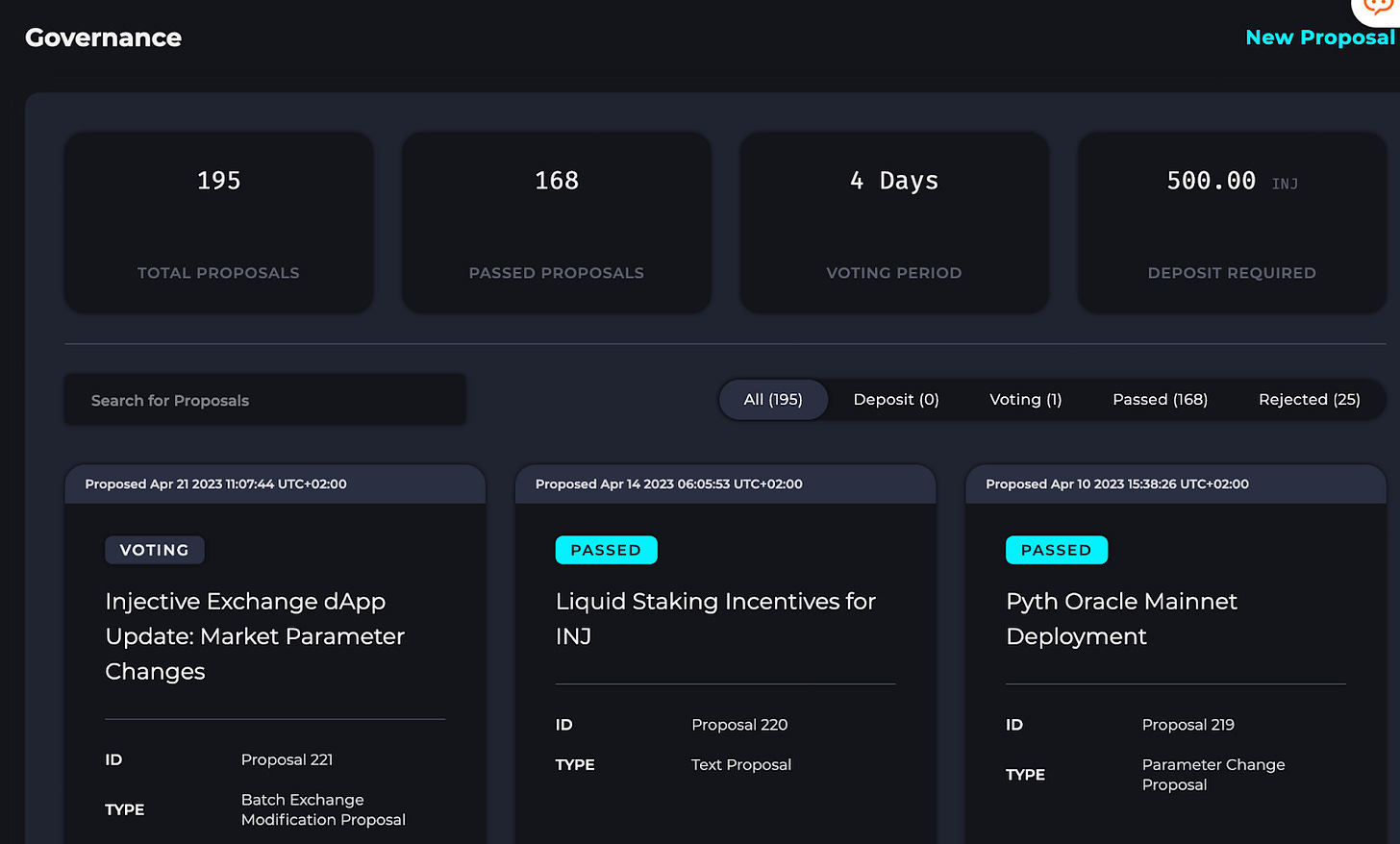Open the chat bubble icon at the top right
This screenshot has width=1400, height=844.
(x=1377, y=8)
